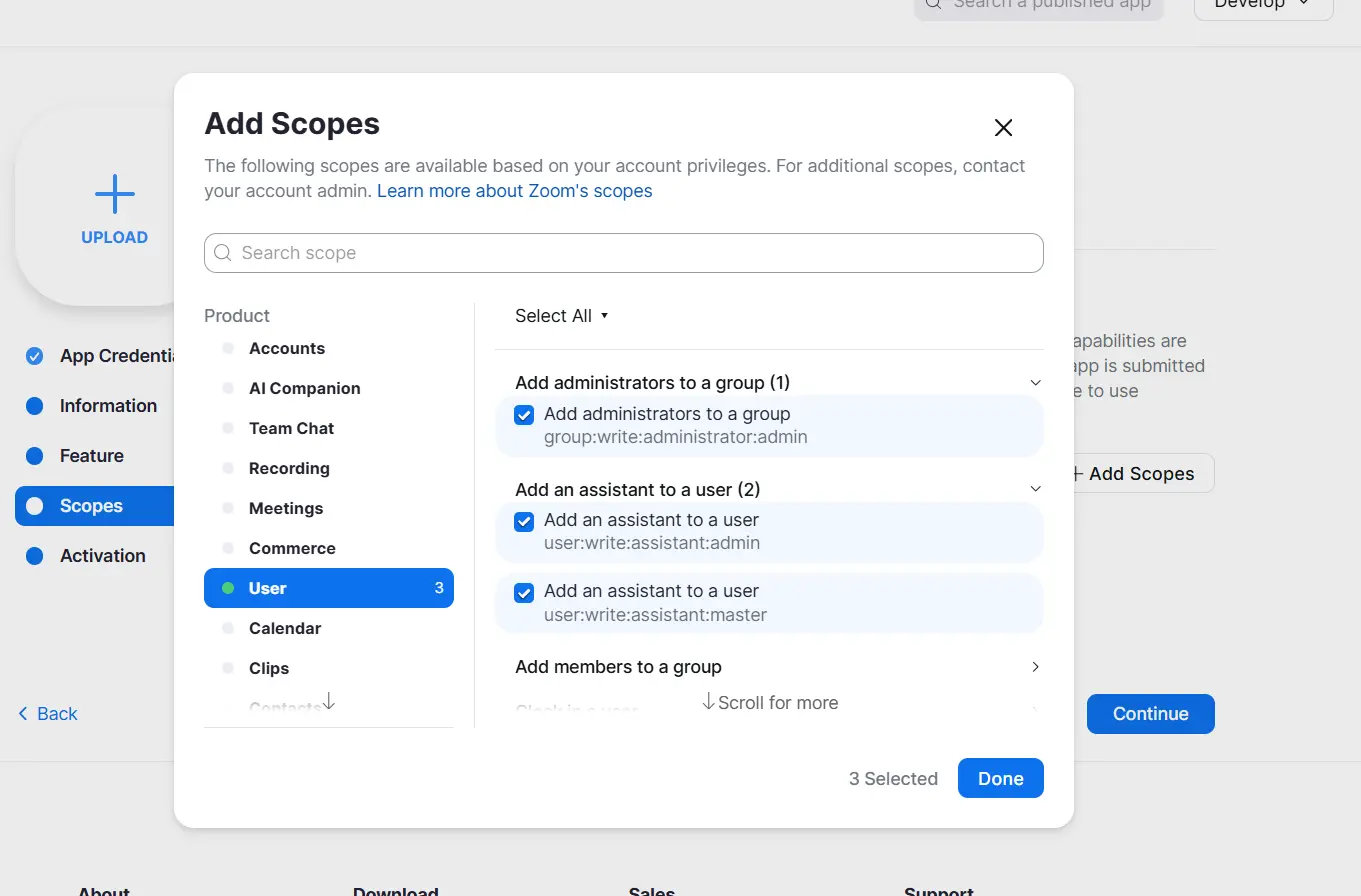Open the Activation step in sidebar
The width and height of the screenshot is (1361, 896).
102,555
